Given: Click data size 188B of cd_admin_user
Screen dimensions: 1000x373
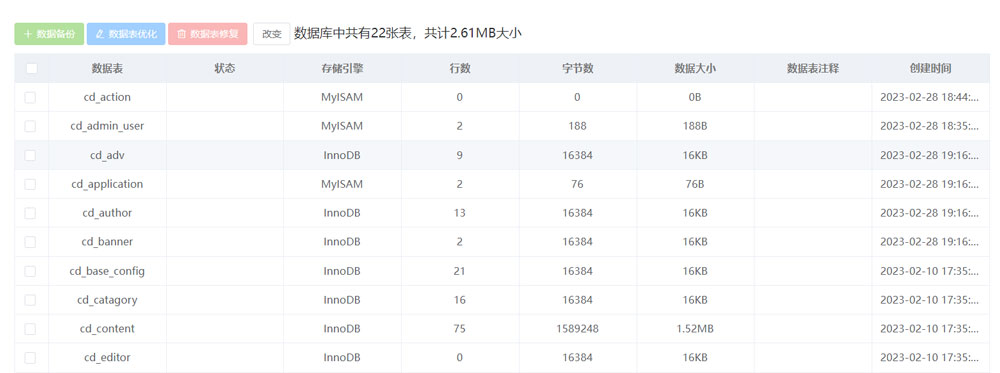Looking at the screenshot, I should (695, 126).
